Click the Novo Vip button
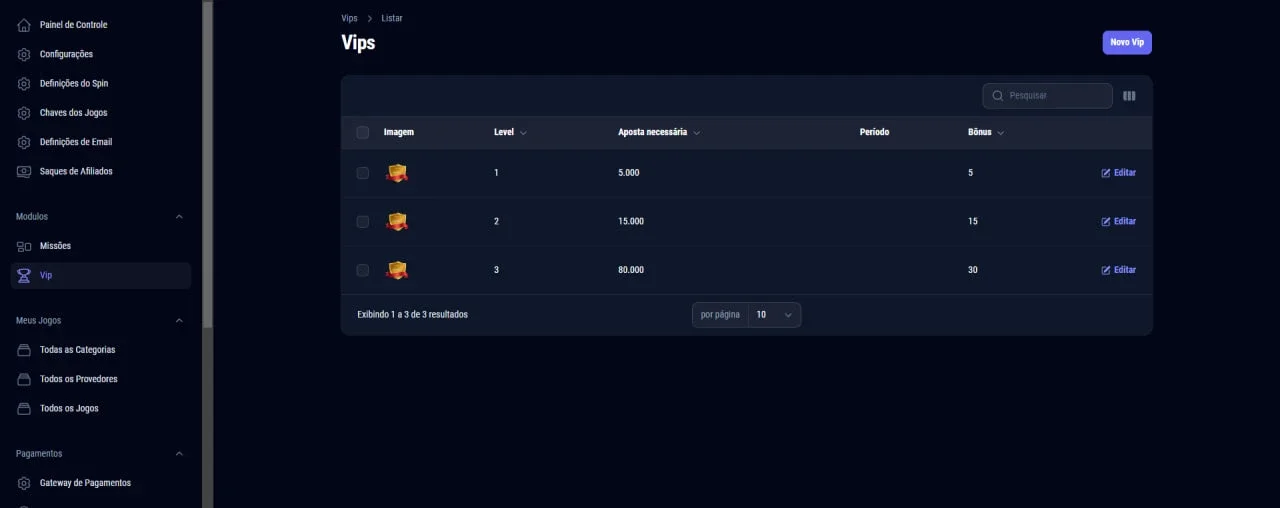The image size is (1280, 508). (x=1127, y=43)
